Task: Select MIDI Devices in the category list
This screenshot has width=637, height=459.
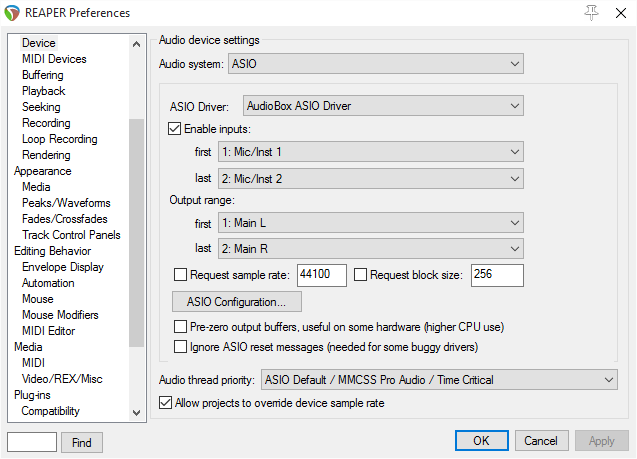Action: [x=54, y=59]
